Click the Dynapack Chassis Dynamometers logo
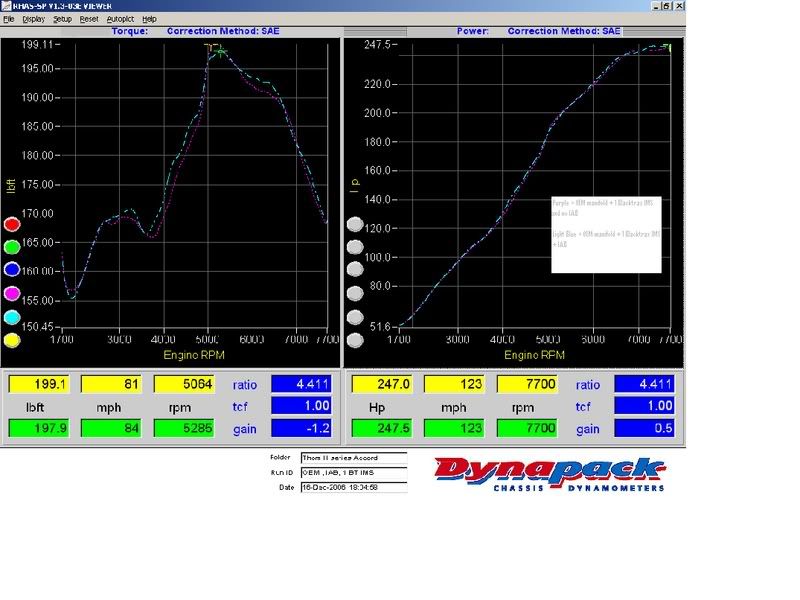 [x=549, y=474]
